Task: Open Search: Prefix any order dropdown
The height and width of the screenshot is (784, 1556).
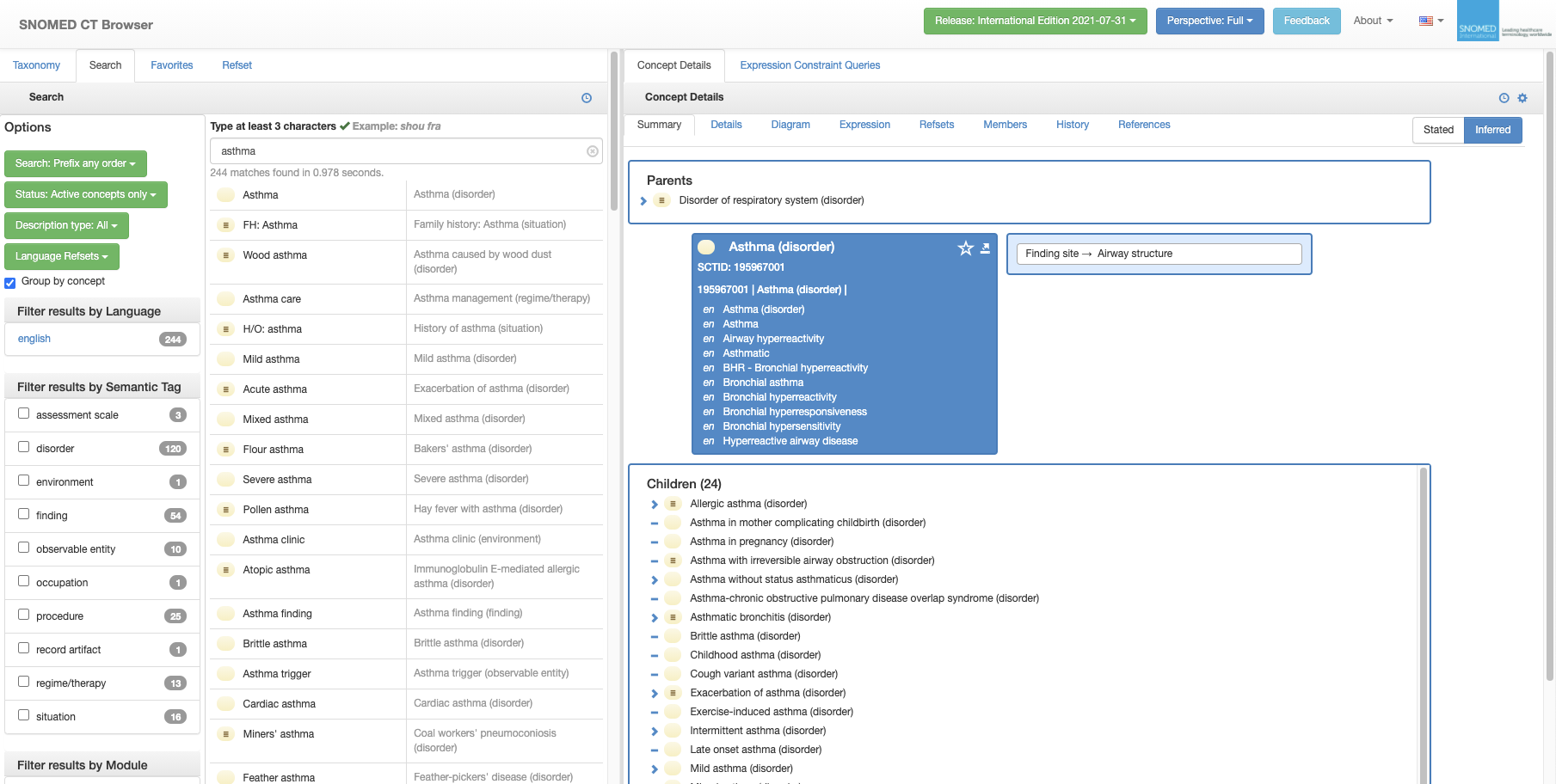Action: tap(76, 163)
